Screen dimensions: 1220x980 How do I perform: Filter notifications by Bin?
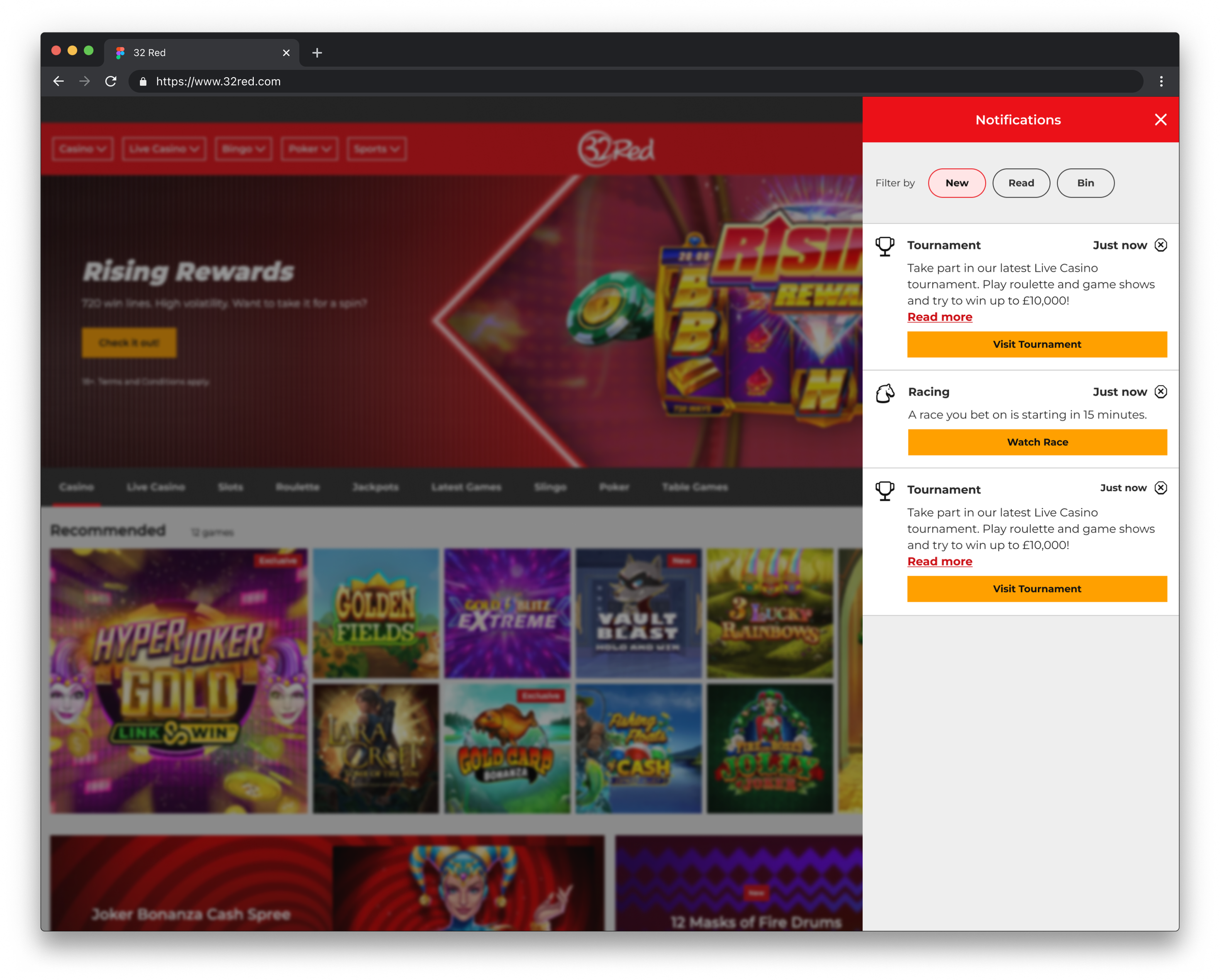click(1085, 183)
